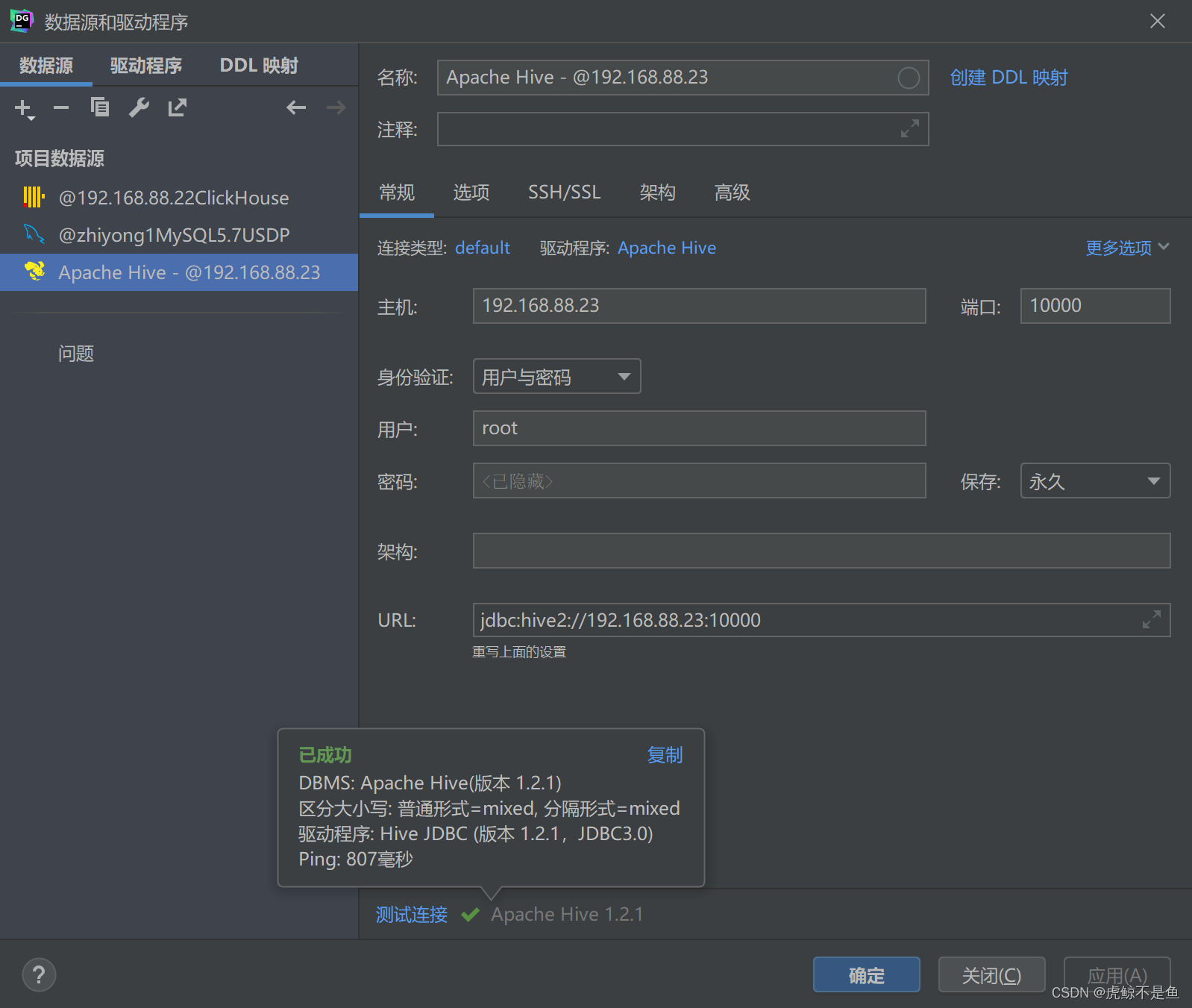
Task: Open the 高级 settings tab
Action: [733, 192]
